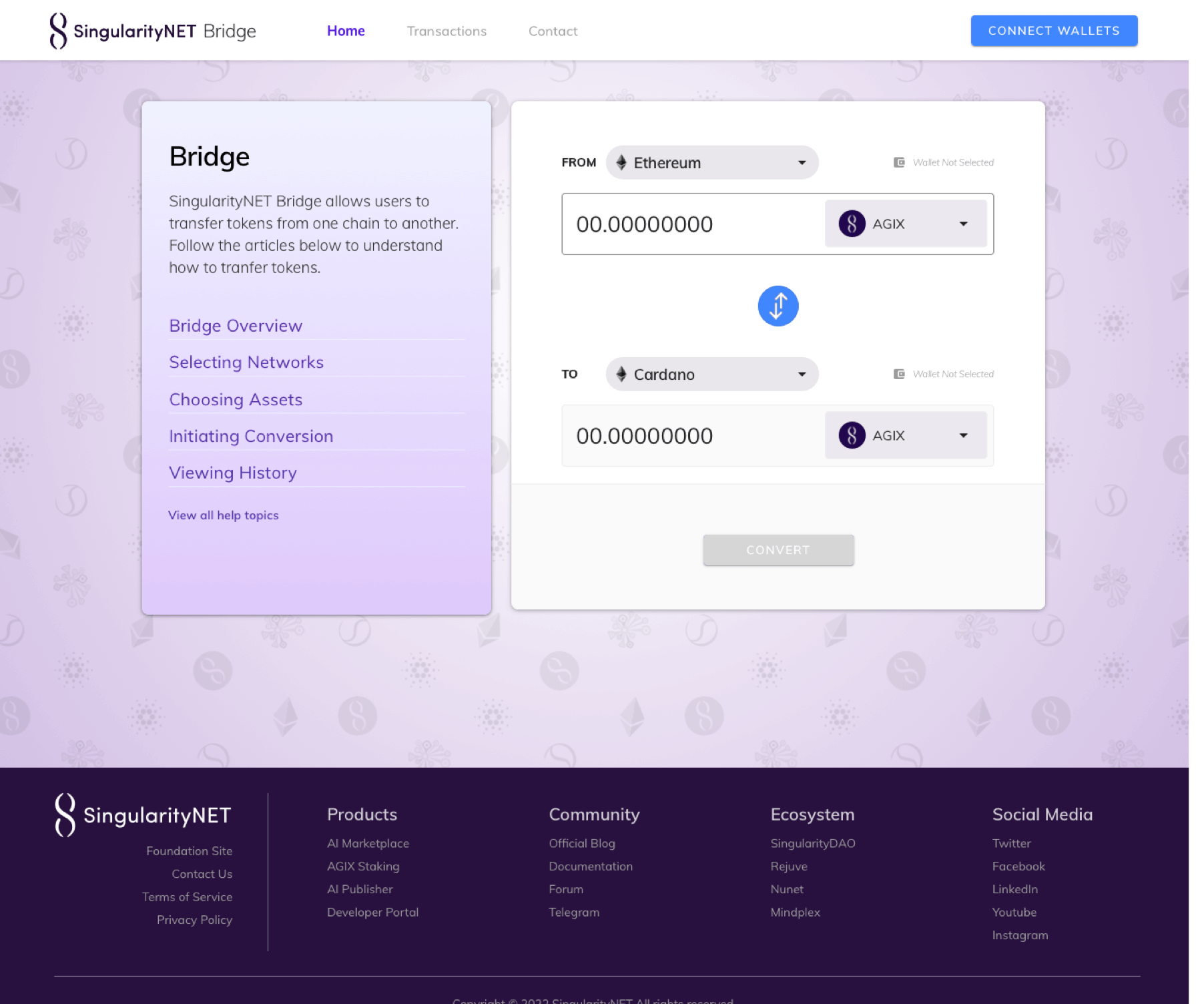
Task: Open the Bridge Overview article
Action: pos(236,326)
